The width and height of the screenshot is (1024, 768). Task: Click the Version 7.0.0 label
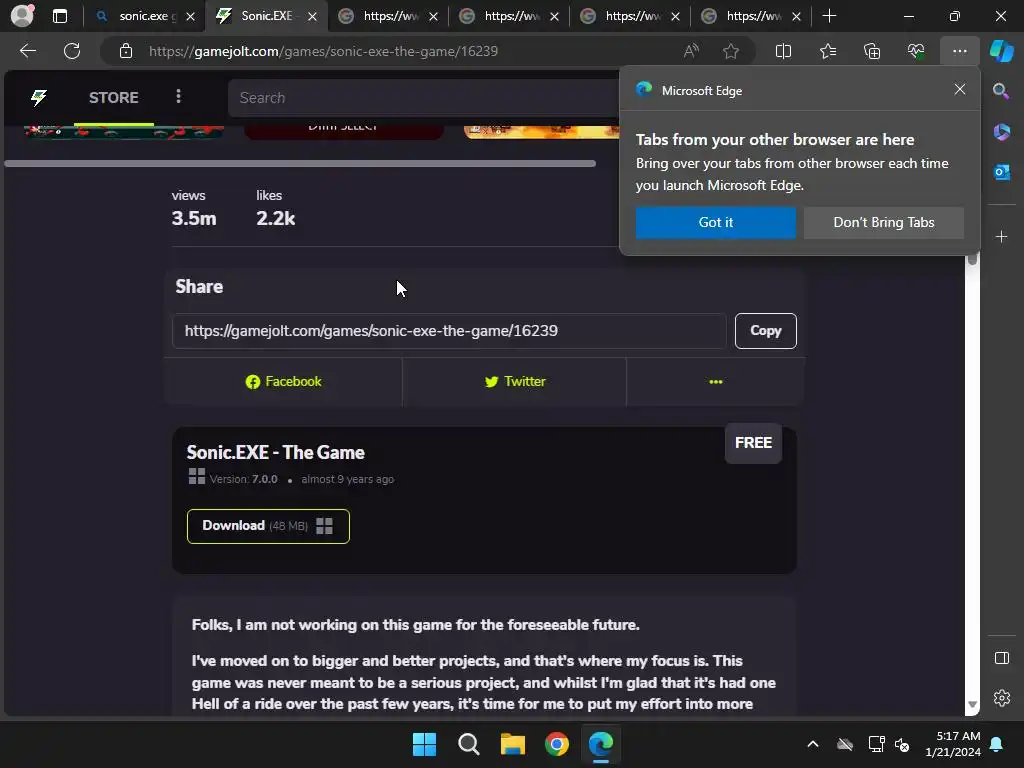(x=243, y=479)
